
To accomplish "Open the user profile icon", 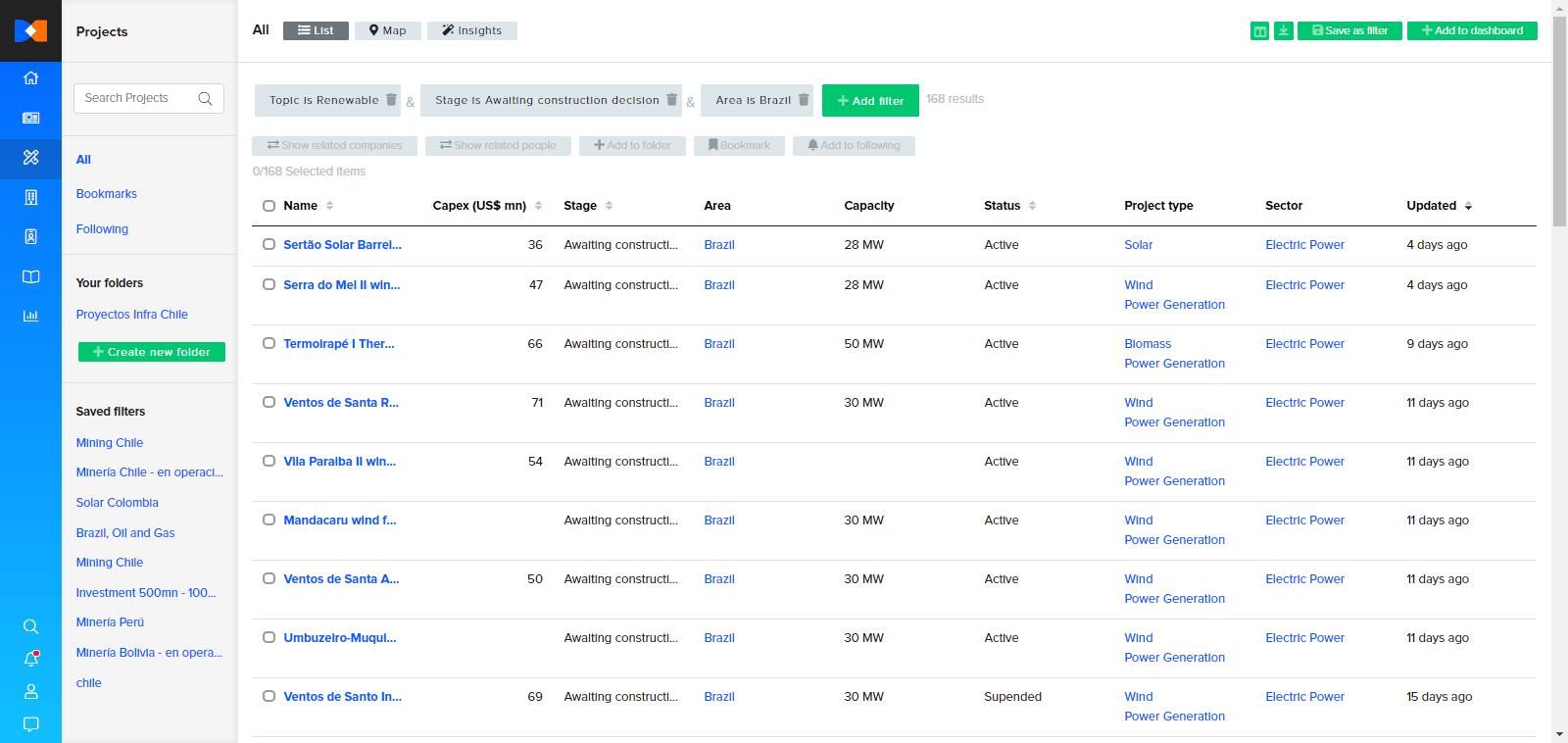I will pyautogui.click(x=30, y=691).
